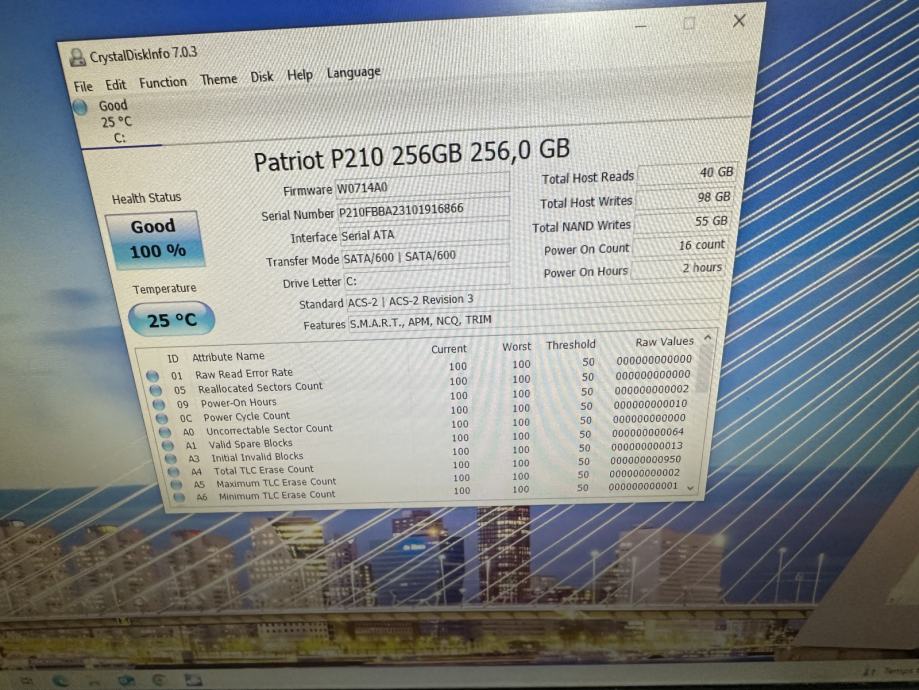Select the 'Power-On Hours' attribute text
The image size is (919, 690).
239,403
